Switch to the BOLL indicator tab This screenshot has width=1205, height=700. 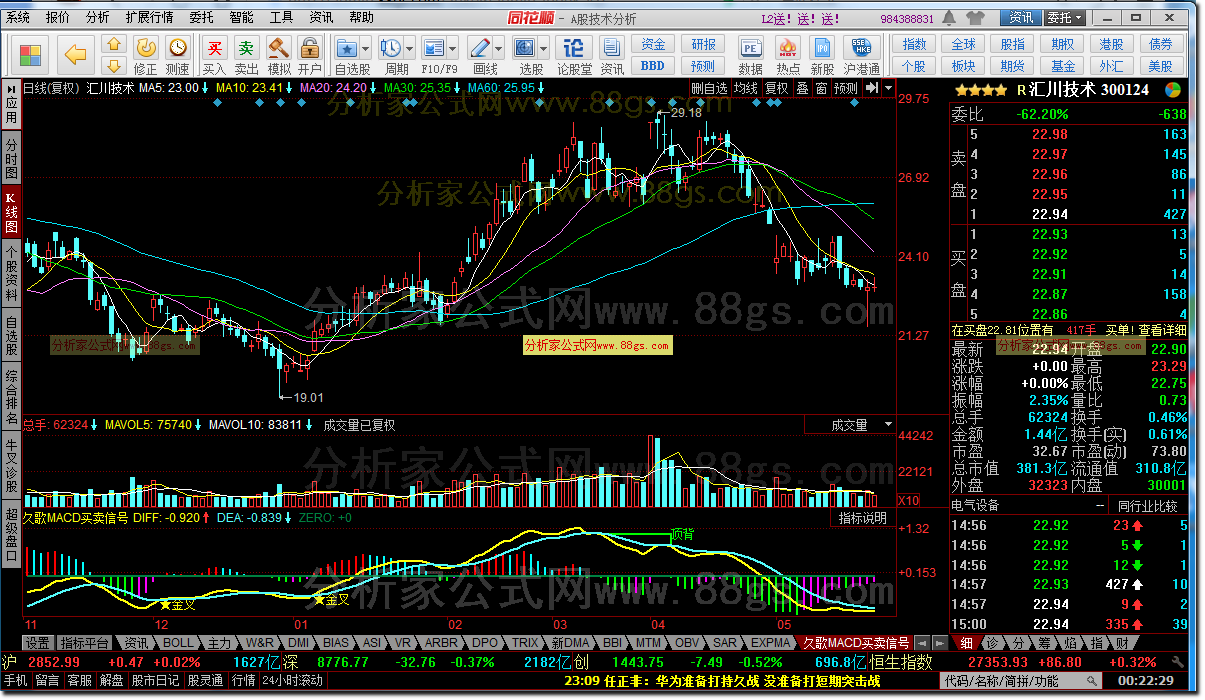point(178,643)
